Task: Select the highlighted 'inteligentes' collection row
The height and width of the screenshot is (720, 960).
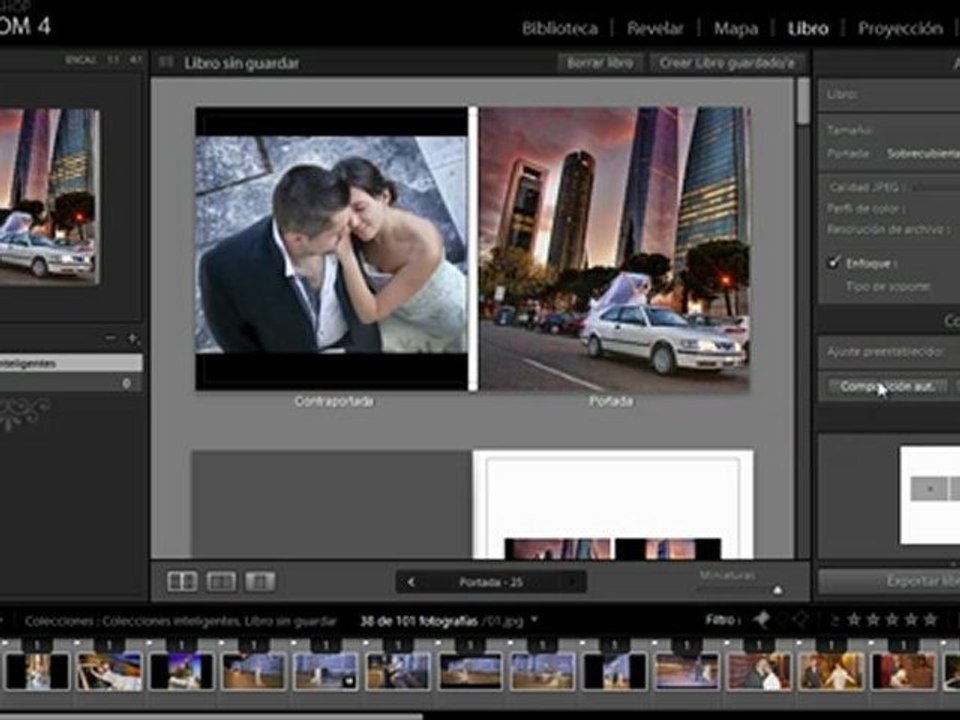Action: (71, 363)
